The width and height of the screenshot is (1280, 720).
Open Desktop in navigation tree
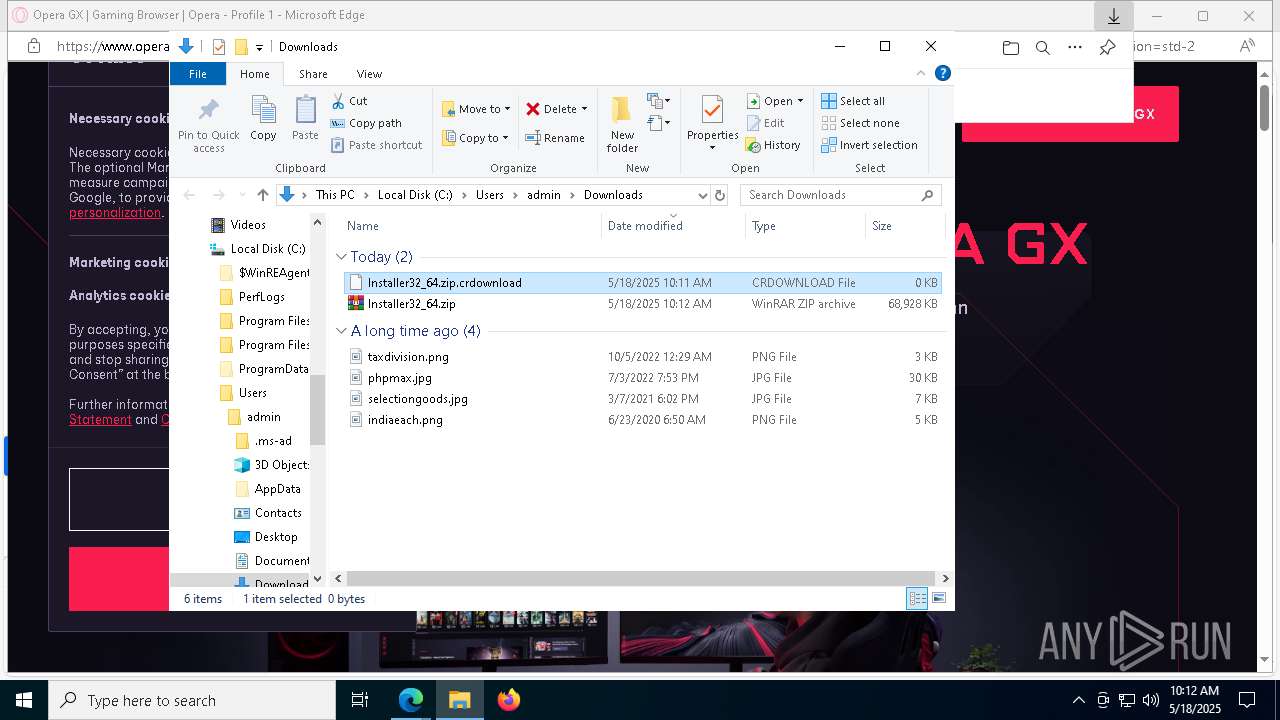tap(276, 537)
